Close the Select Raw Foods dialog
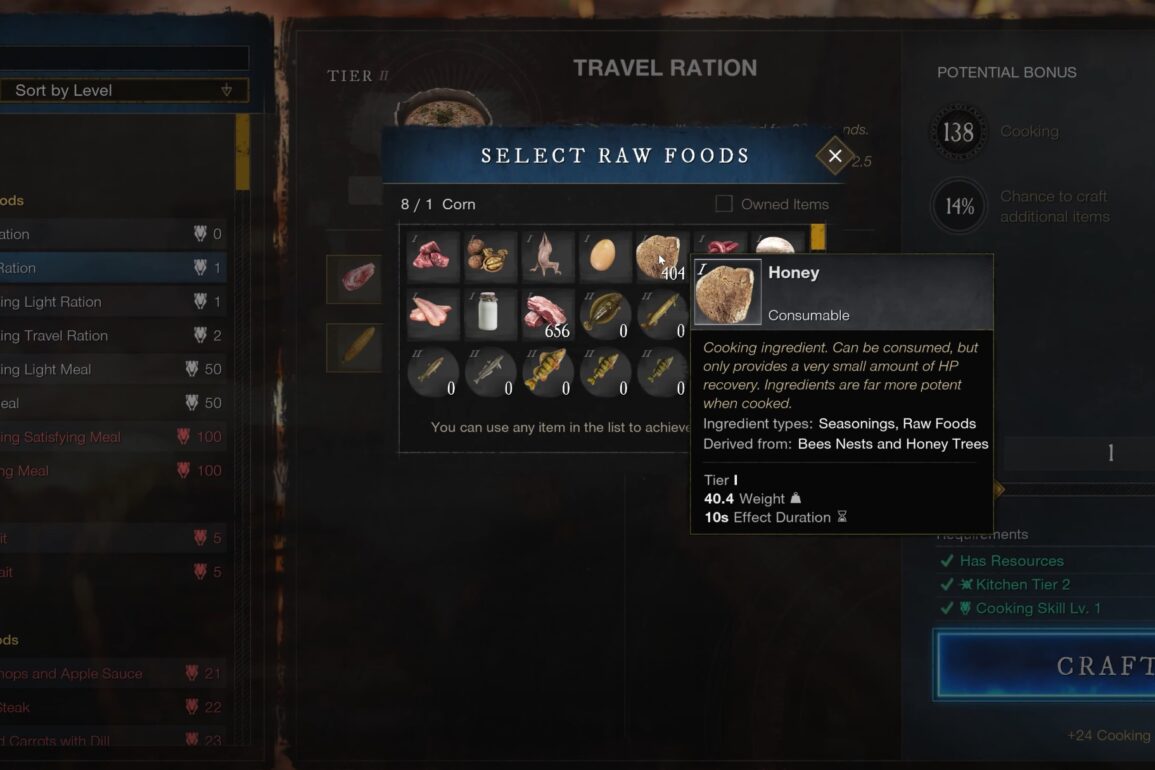 point(835,155)
